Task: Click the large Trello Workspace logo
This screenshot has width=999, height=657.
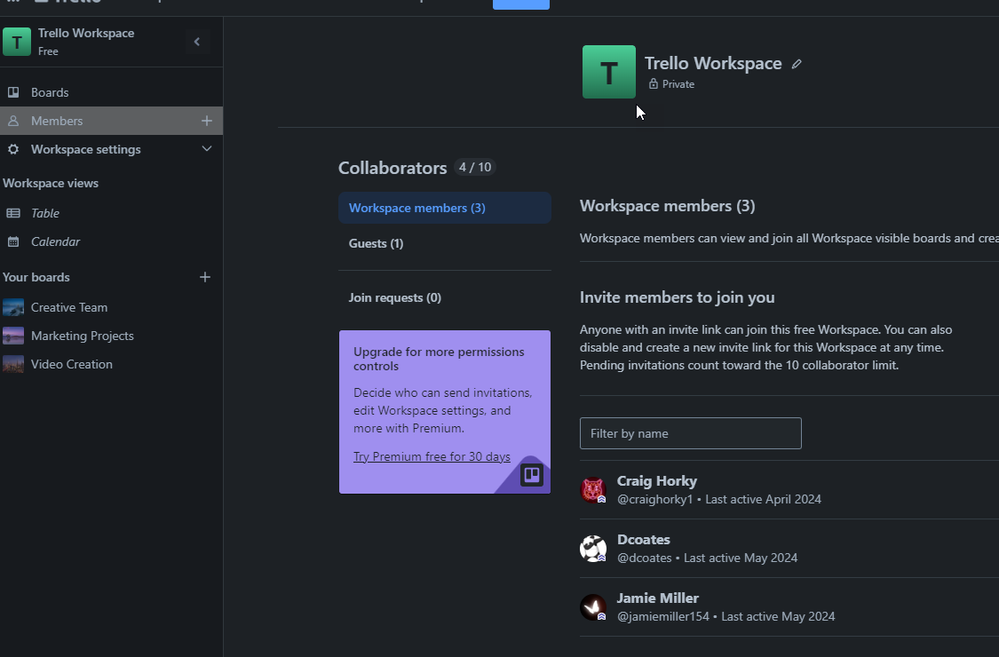Action: pos(609,72)
